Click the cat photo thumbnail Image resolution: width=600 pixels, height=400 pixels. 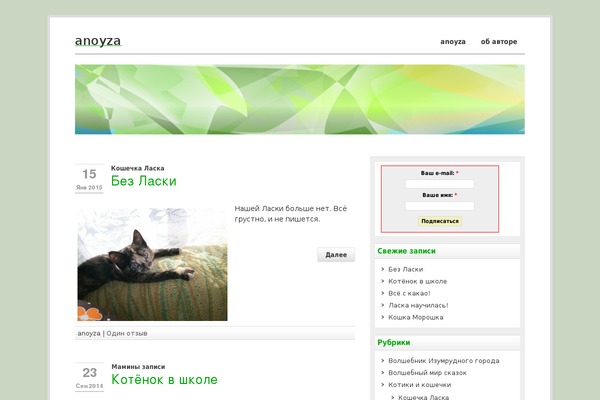coord(152,264)
